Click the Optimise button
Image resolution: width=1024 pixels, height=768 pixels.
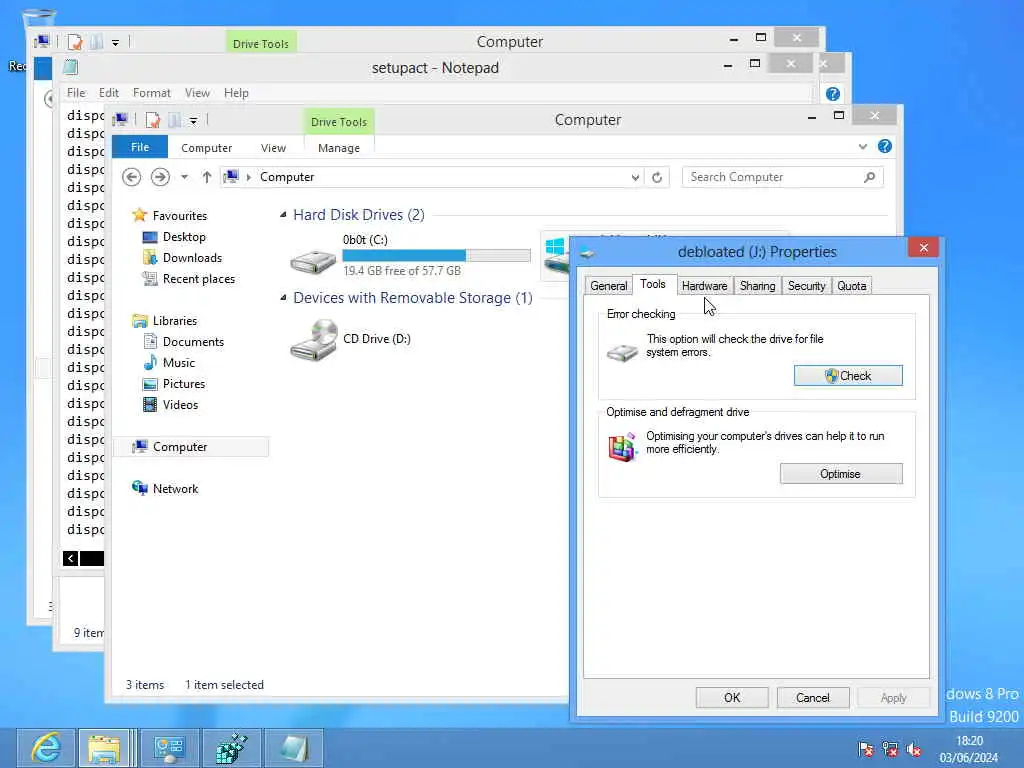point(841,473)
